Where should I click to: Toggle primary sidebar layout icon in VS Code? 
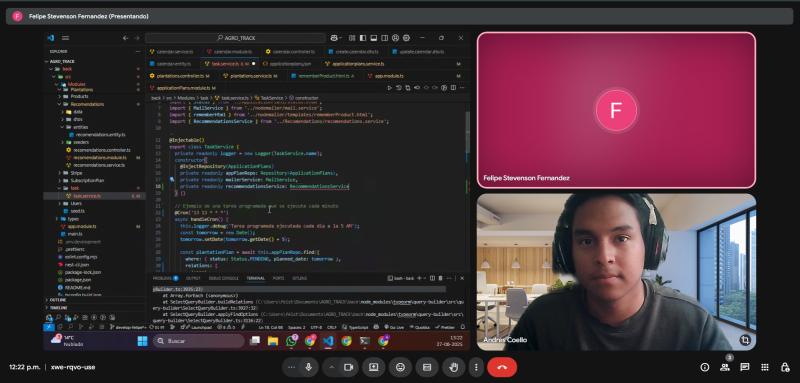pyautogui.click(x=363, y=38)
